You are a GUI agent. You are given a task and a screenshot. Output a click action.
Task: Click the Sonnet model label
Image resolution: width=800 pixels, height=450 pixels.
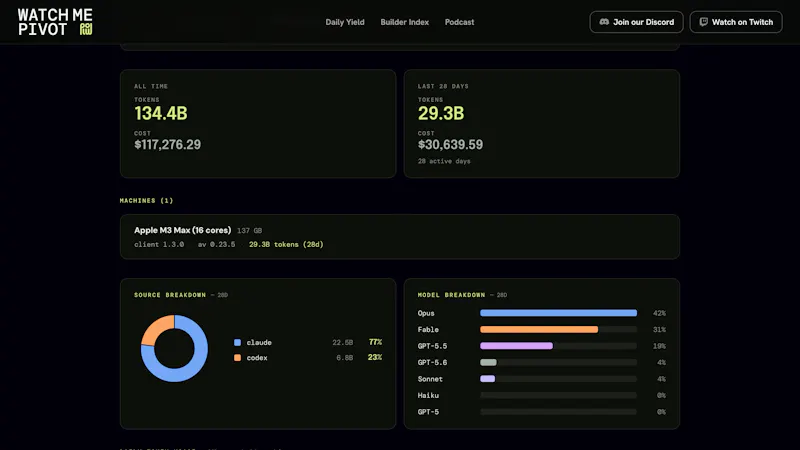click(430, 379)
